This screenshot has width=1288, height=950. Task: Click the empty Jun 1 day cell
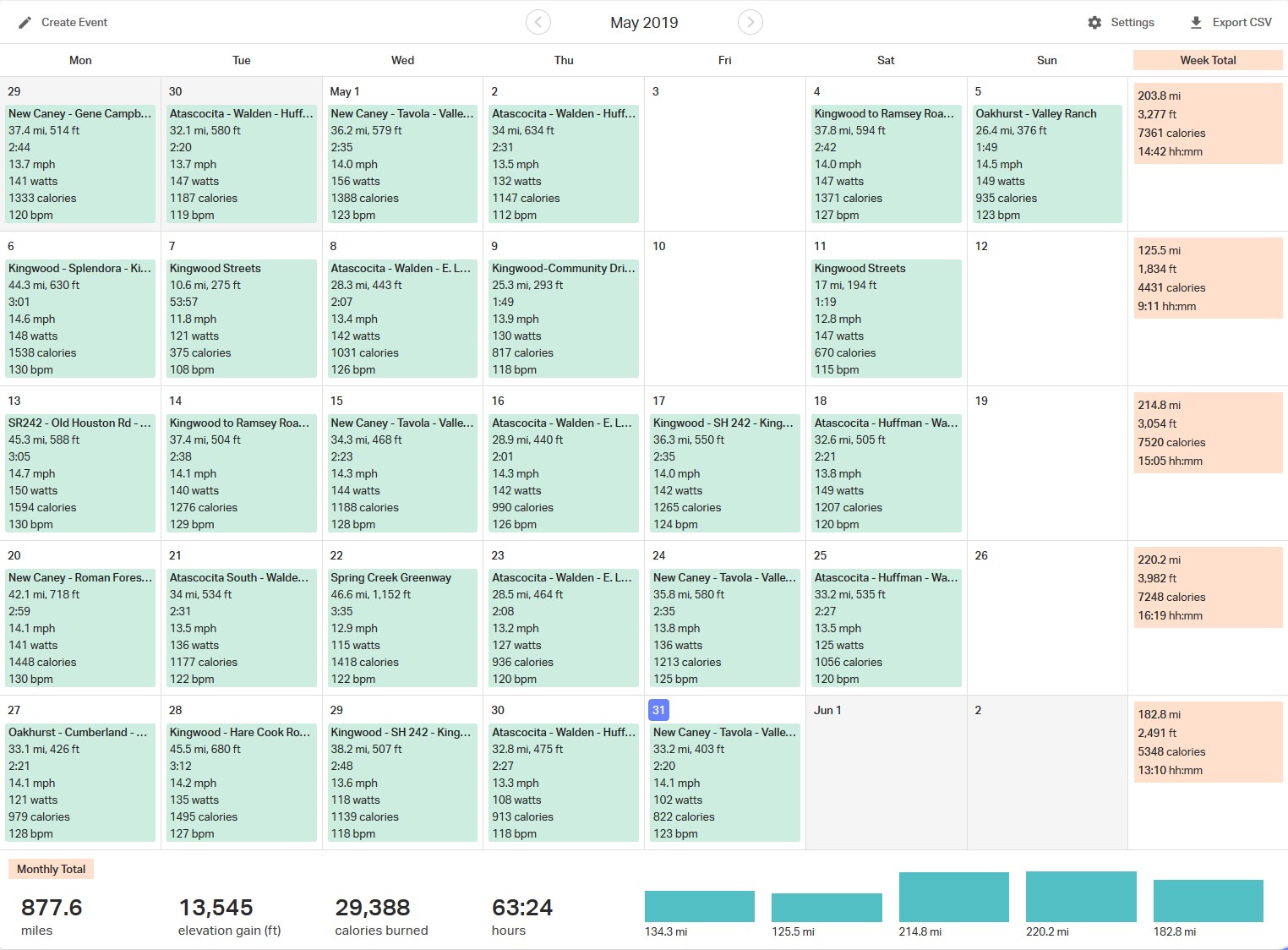[886, 778]
